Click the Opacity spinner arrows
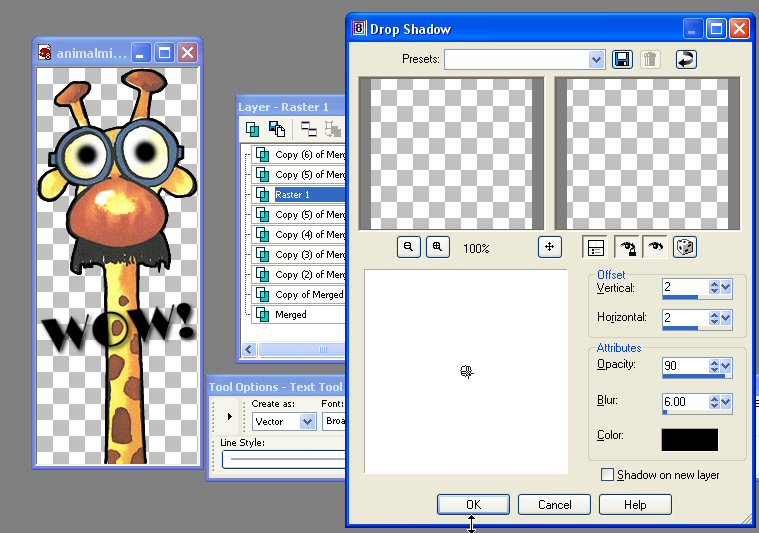759x533 pixels. 714,366
